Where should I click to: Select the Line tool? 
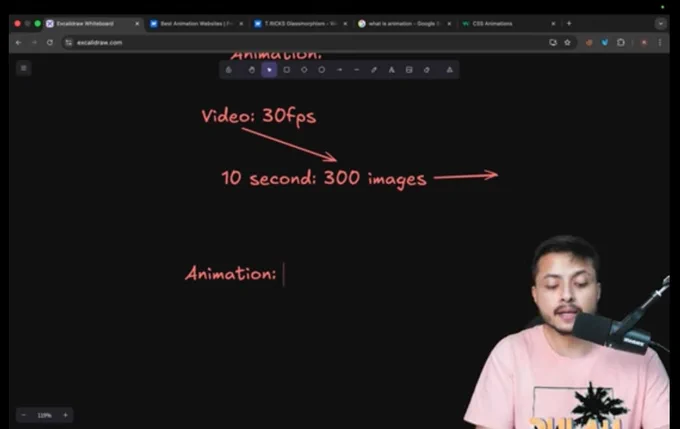point(356,70)
